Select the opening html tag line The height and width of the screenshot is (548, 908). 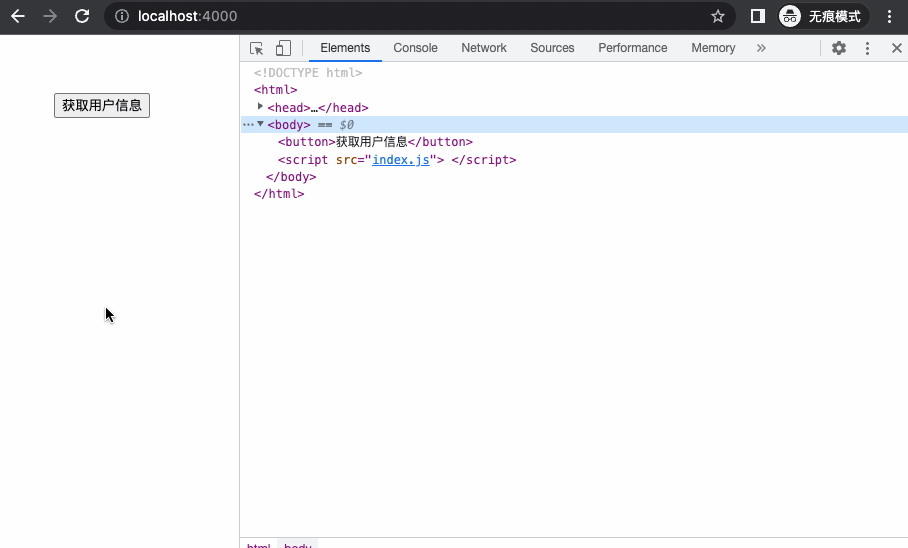coord(275,90)
